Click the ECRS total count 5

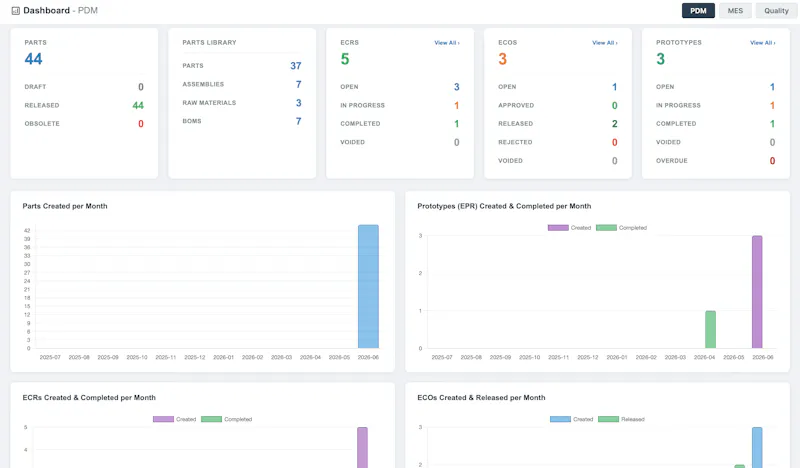click(x=345, y=59)
